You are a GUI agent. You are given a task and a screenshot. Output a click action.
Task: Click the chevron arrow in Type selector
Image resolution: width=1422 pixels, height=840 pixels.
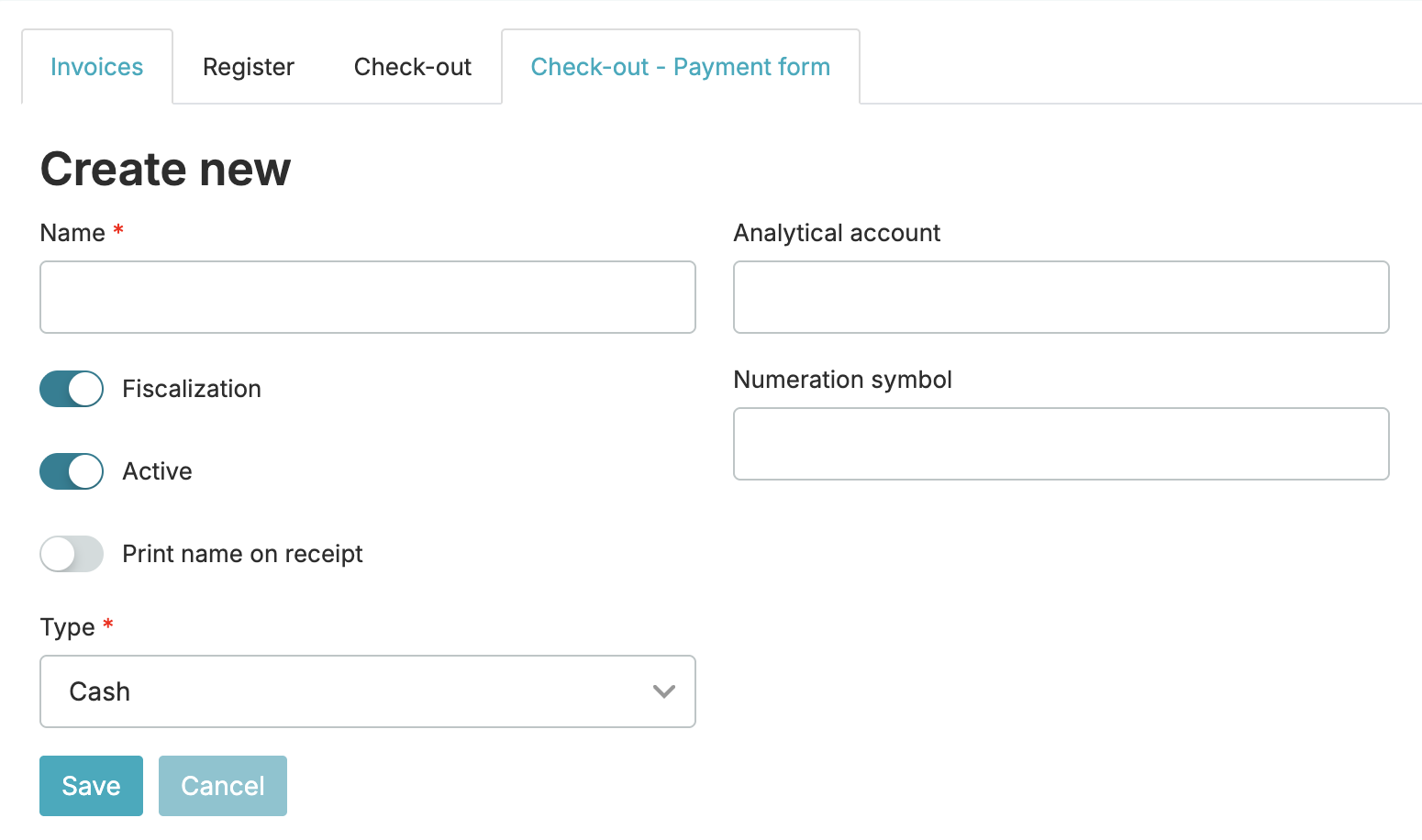tap(663, 691)
